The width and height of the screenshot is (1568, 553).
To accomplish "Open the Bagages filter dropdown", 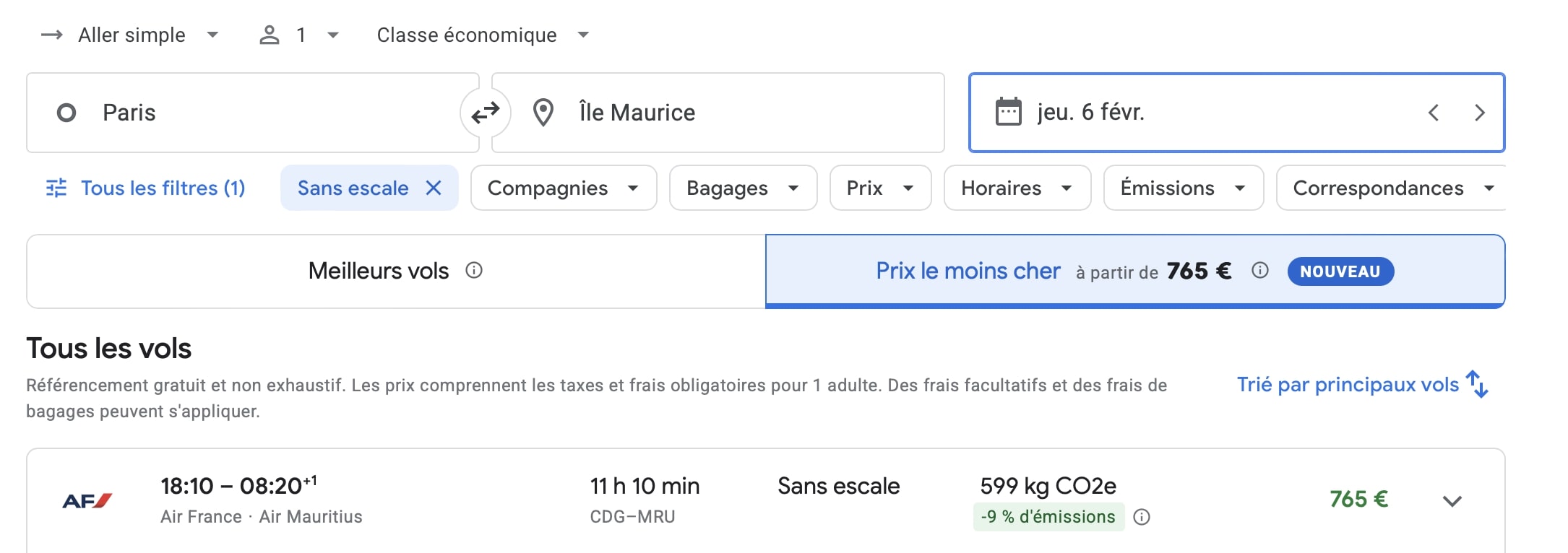I will 743,188.
